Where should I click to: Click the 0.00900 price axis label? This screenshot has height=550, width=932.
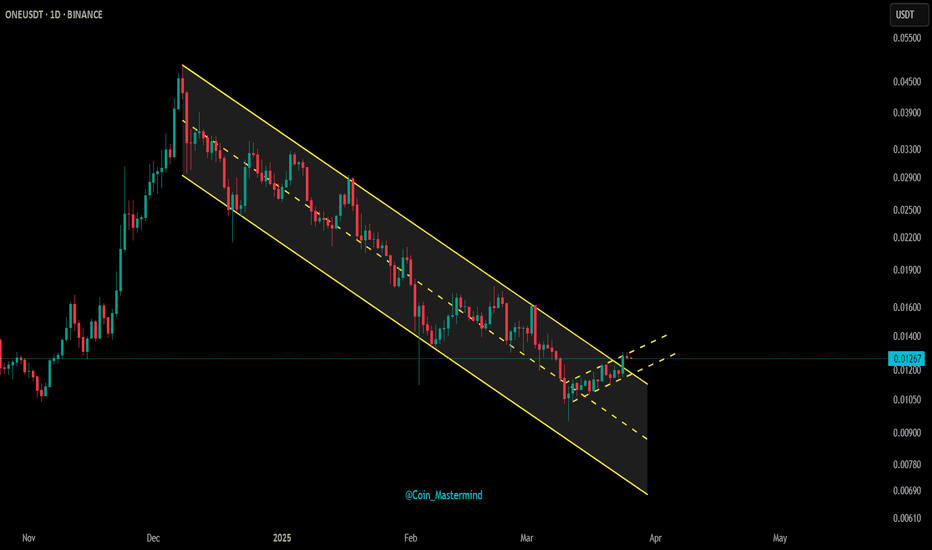(907, 433)
